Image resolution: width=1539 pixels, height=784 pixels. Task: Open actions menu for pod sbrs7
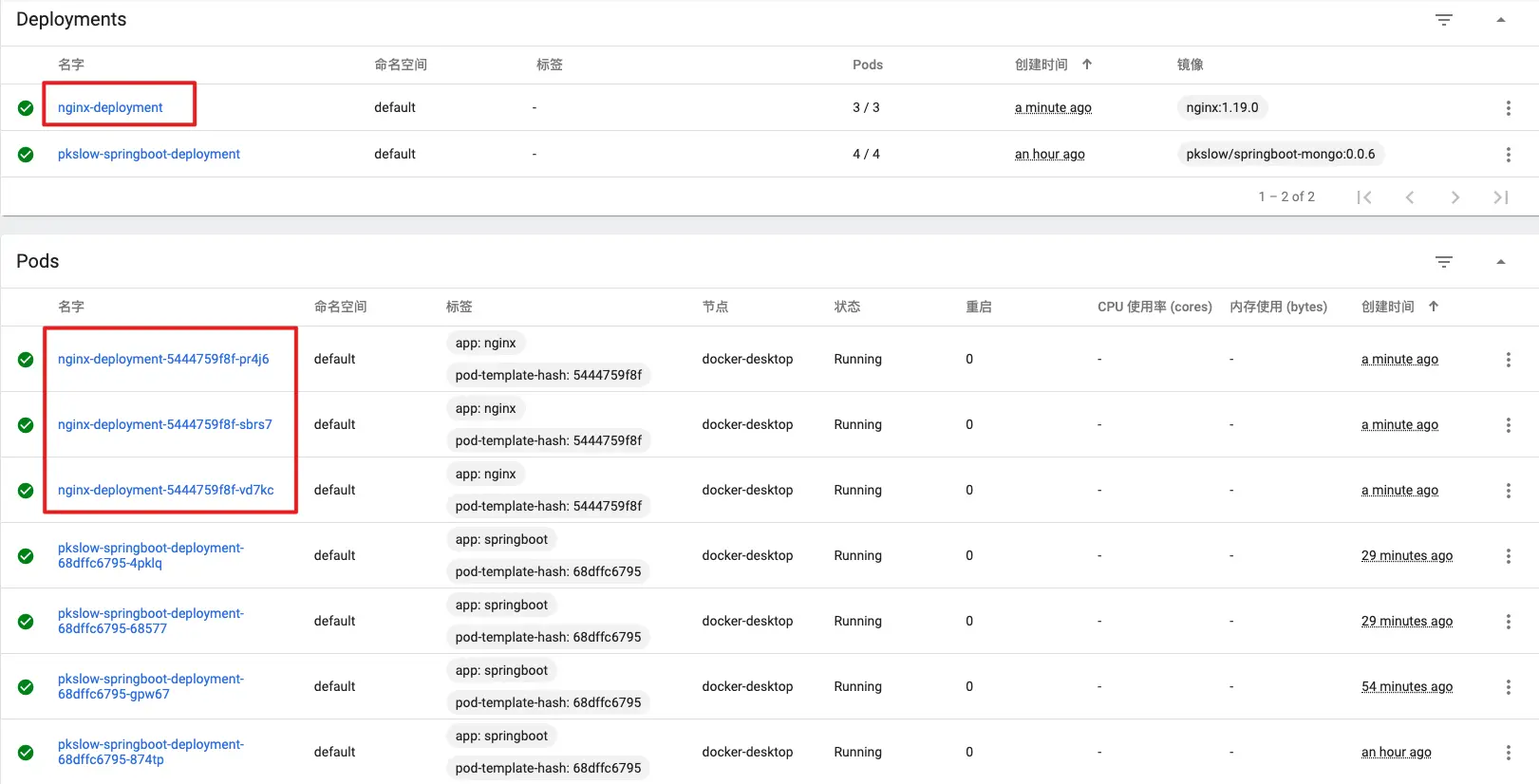(1508, 425)
